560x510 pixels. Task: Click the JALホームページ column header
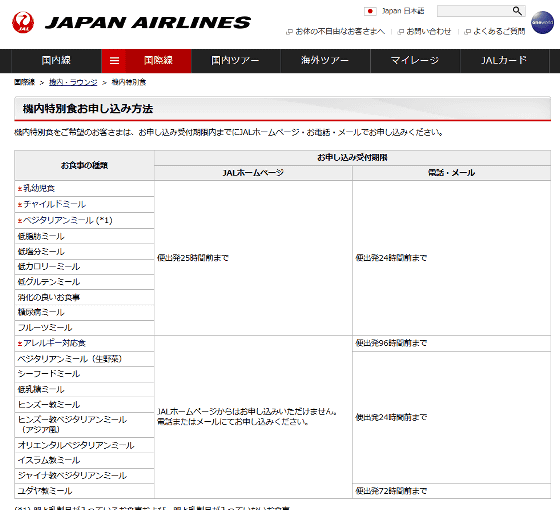[253, 173]
